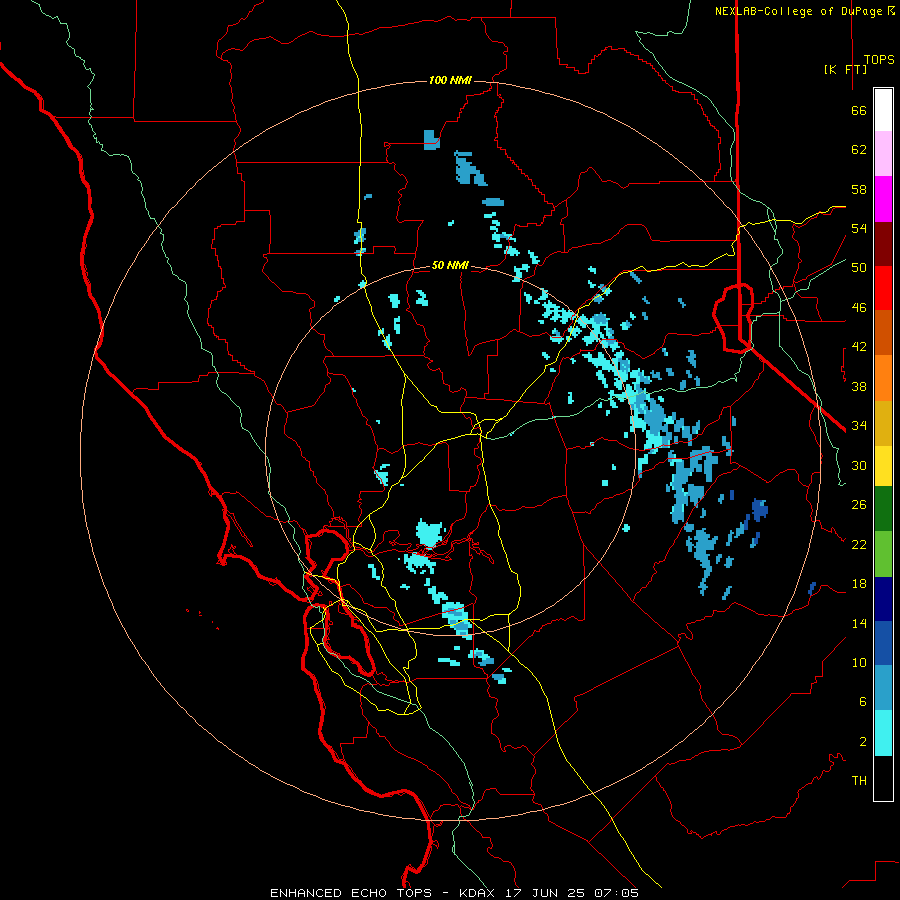Click the legend value 54
Viewport: 900px width, 900px height.
(859, 228)
